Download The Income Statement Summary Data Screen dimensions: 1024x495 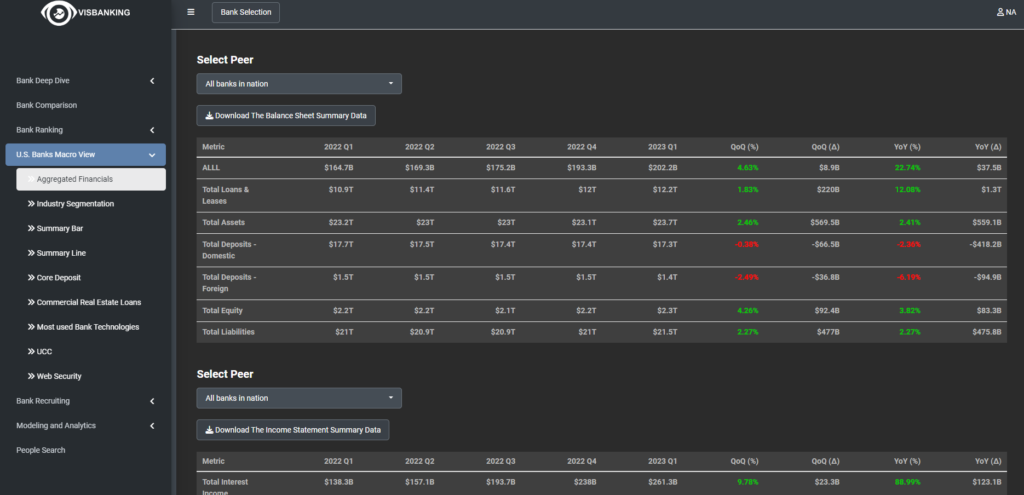click(x=292, y=430)
